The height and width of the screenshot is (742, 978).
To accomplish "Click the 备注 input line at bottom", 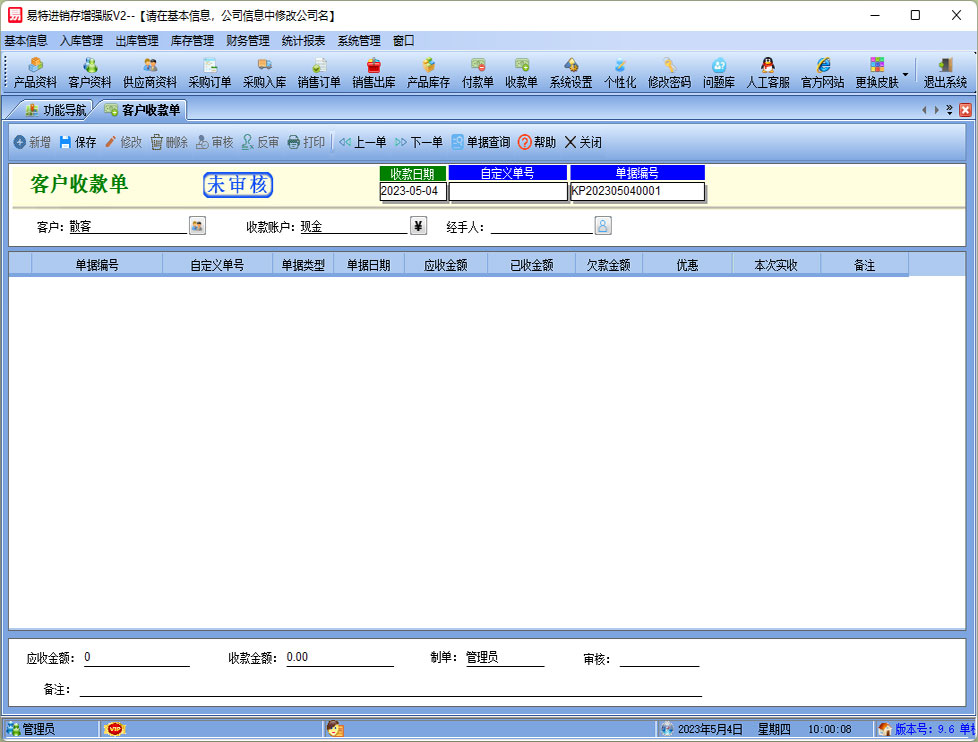I will pyautogui.click(x=390, y=688).
